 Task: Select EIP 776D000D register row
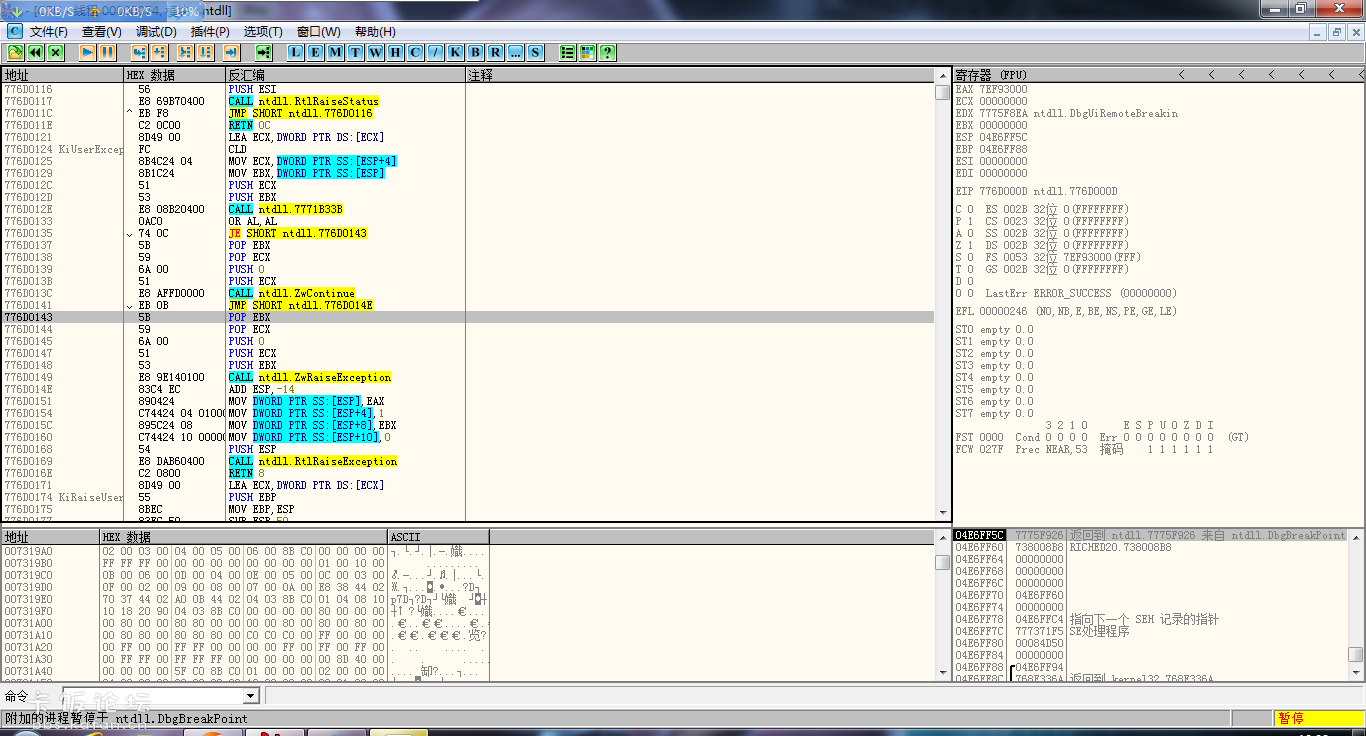1036,191
